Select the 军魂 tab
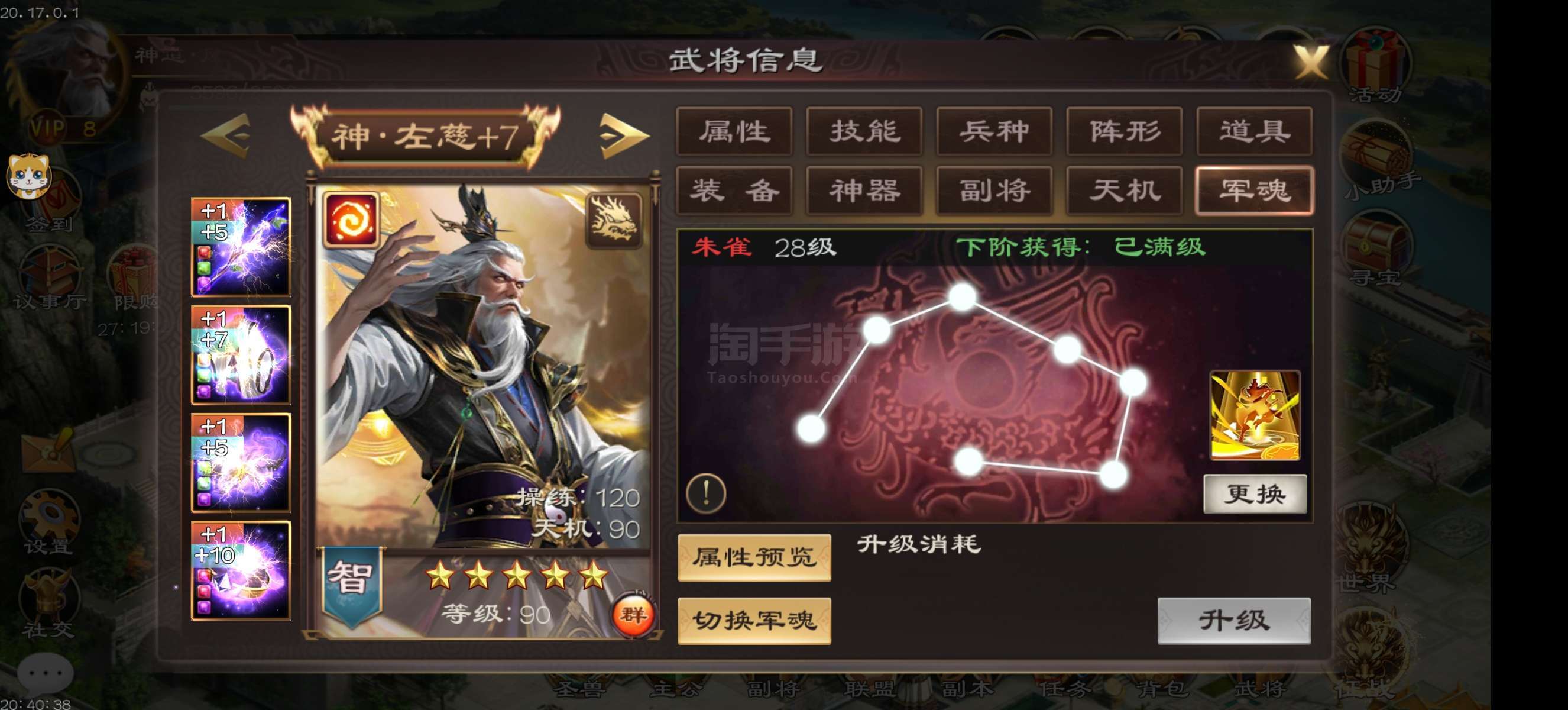Viewport: 1568px width, 710px height. point(1255,191)
